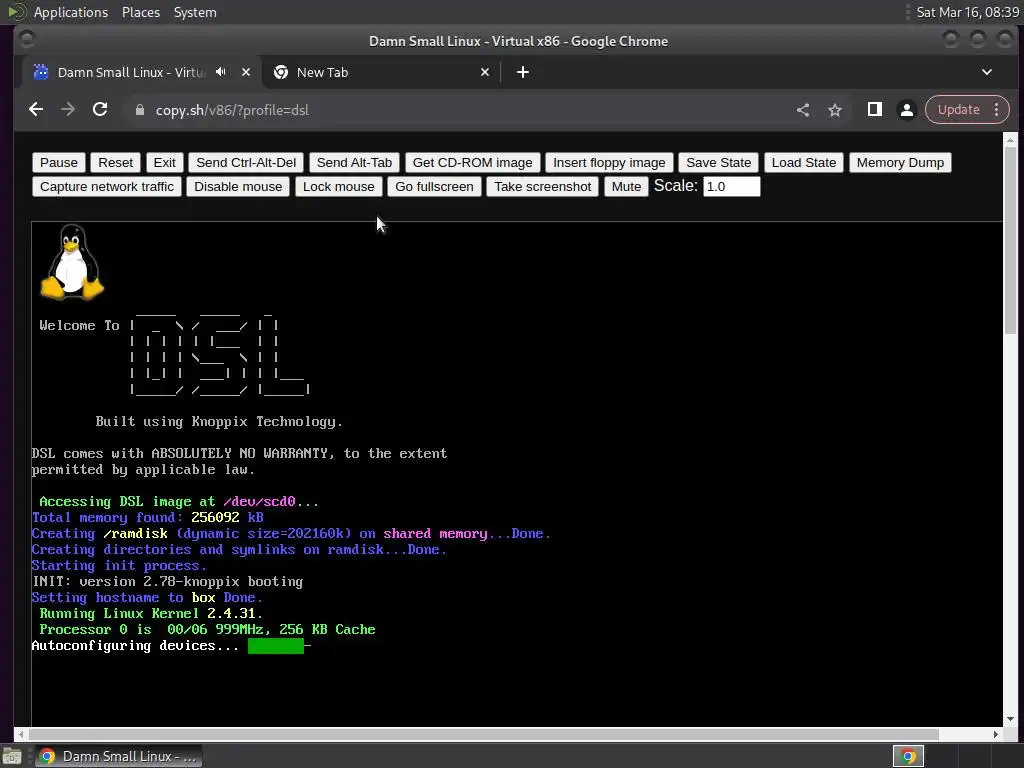Image resolution: width=1024 pixels, height=768 pixels.
Task: Pause the emulator
Action: [59, 163]
